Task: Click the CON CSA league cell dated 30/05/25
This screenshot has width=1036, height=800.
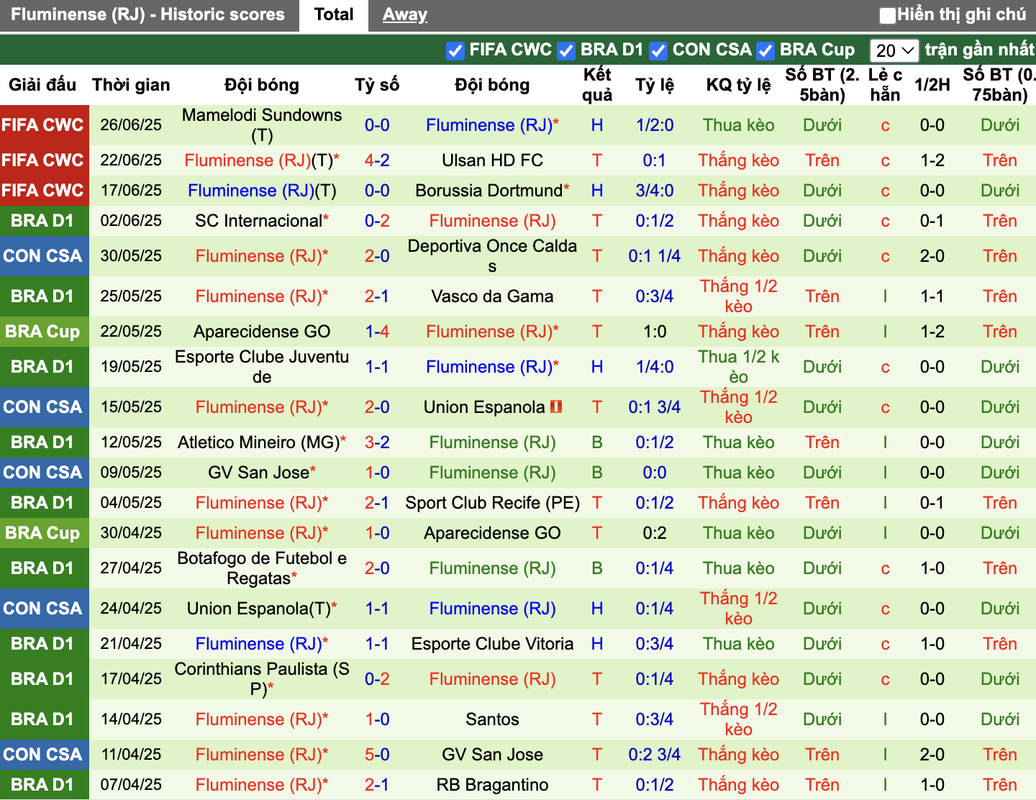Action: point(44,256)
